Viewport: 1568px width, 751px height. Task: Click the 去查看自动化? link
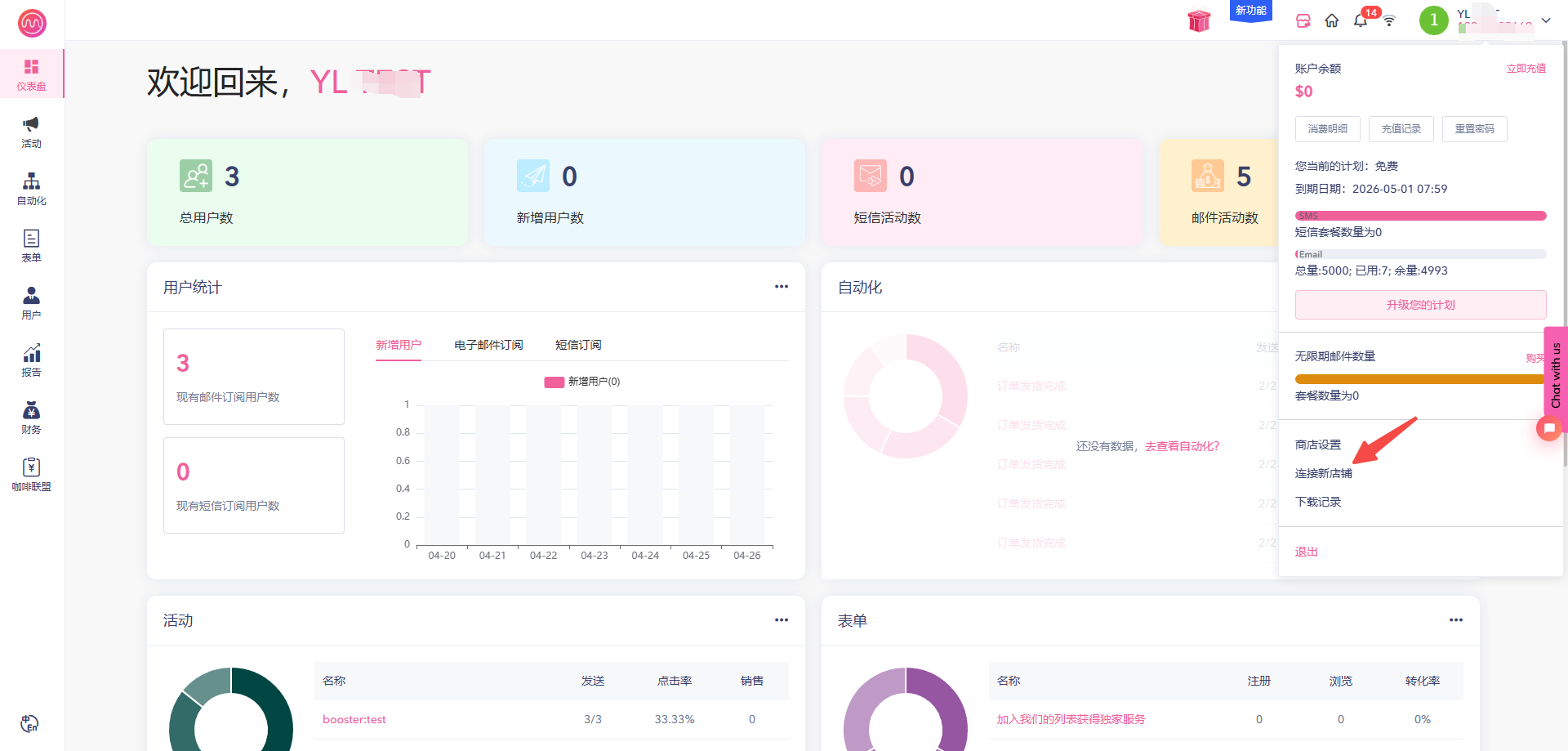pyautogui.click(x=1182, y=446)
